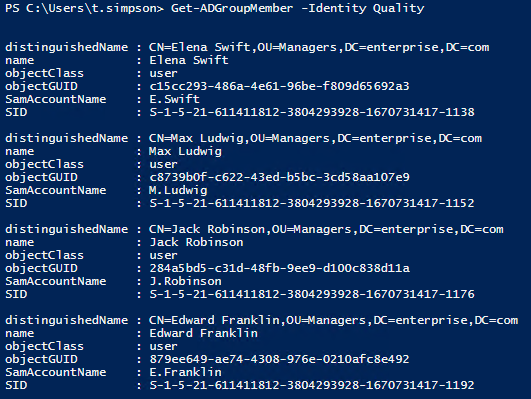Screen dimensions: 531x399
Task: Click the PS C:\Users\t.simpson prompt
Action: [x=84, y=8]
